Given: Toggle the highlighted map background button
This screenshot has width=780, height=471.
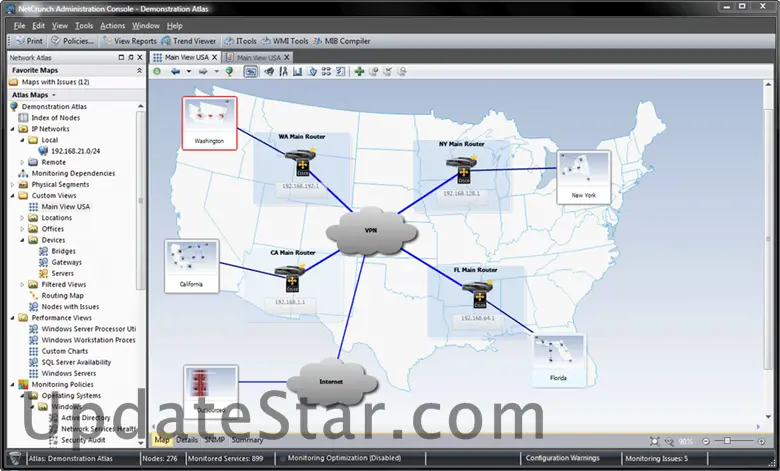Looking at the screenshot, I should click(251, 72).
